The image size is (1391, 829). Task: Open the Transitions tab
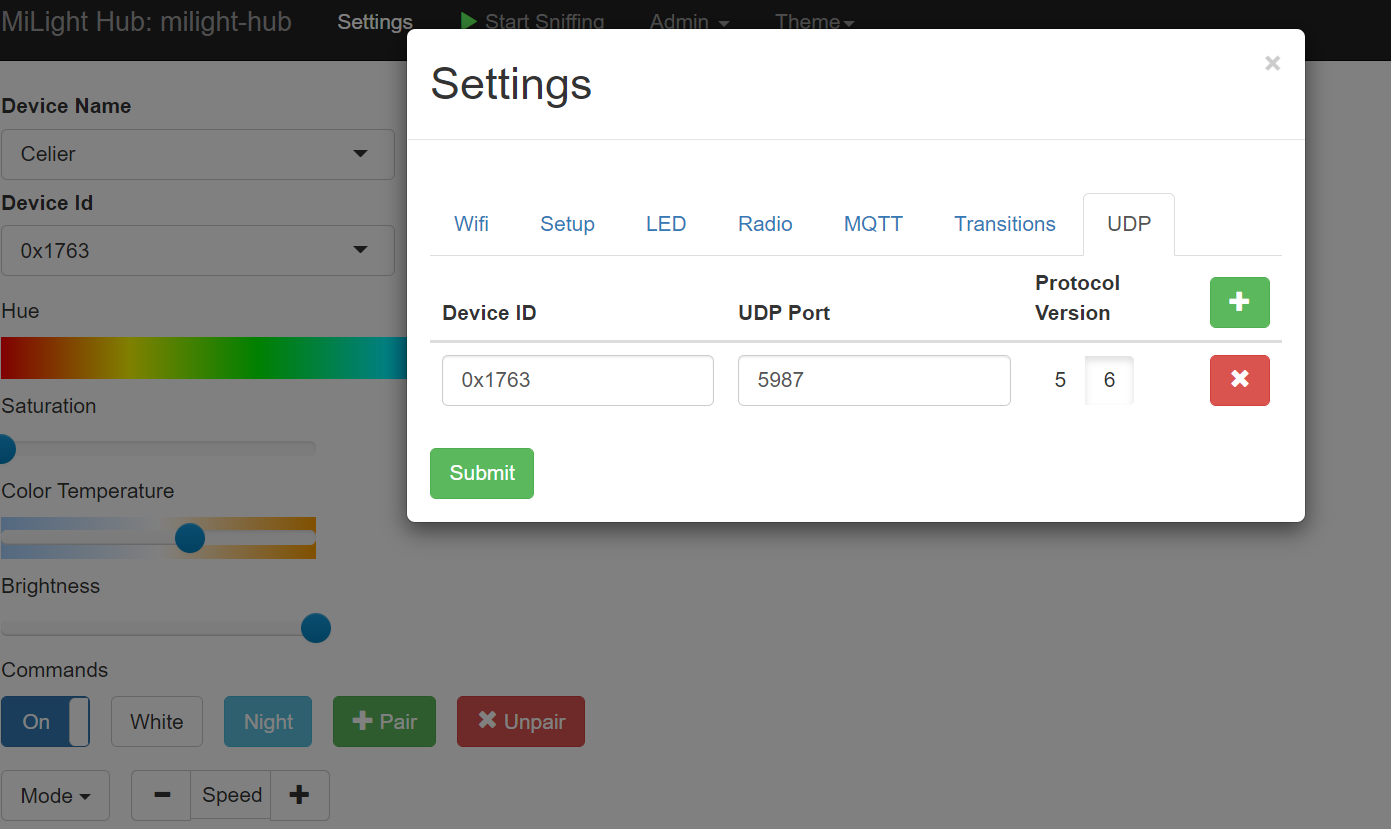[1004, 224]
